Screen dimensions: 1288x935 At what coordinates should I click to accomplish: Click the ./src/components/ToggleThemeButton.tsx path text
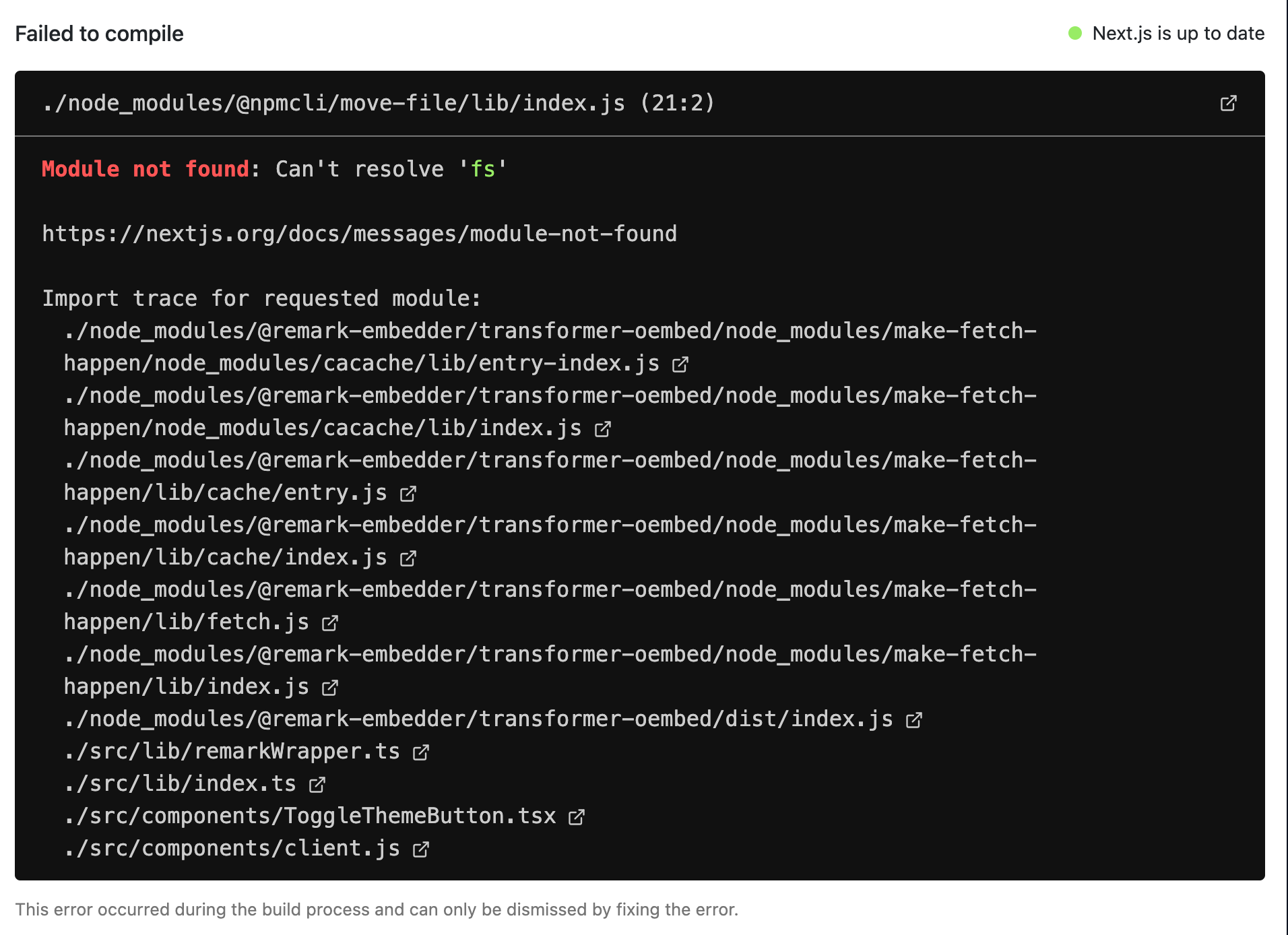coord(310,816)
